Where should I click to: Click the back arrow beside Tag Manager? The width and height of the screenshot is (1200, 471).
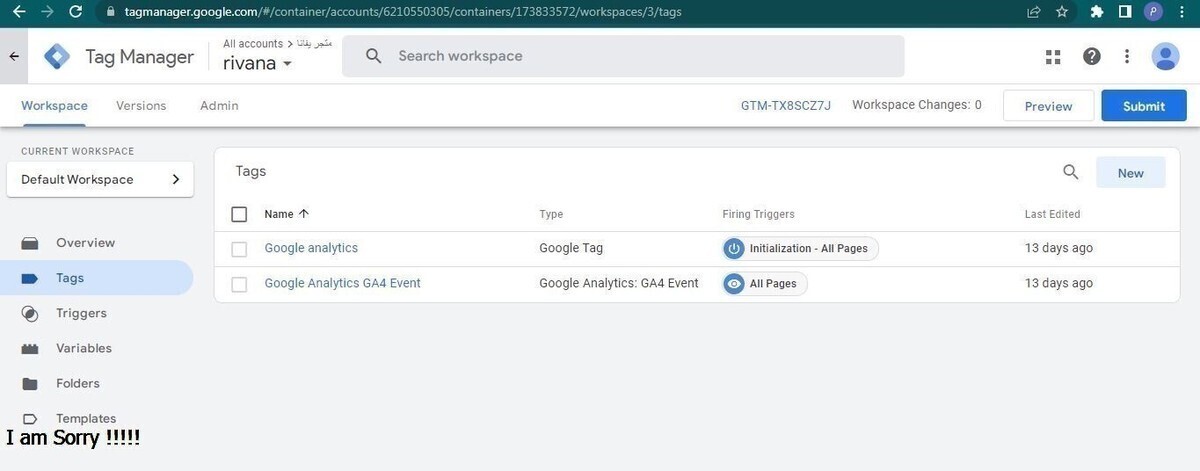pyautogui.click(x=14, y=57)
